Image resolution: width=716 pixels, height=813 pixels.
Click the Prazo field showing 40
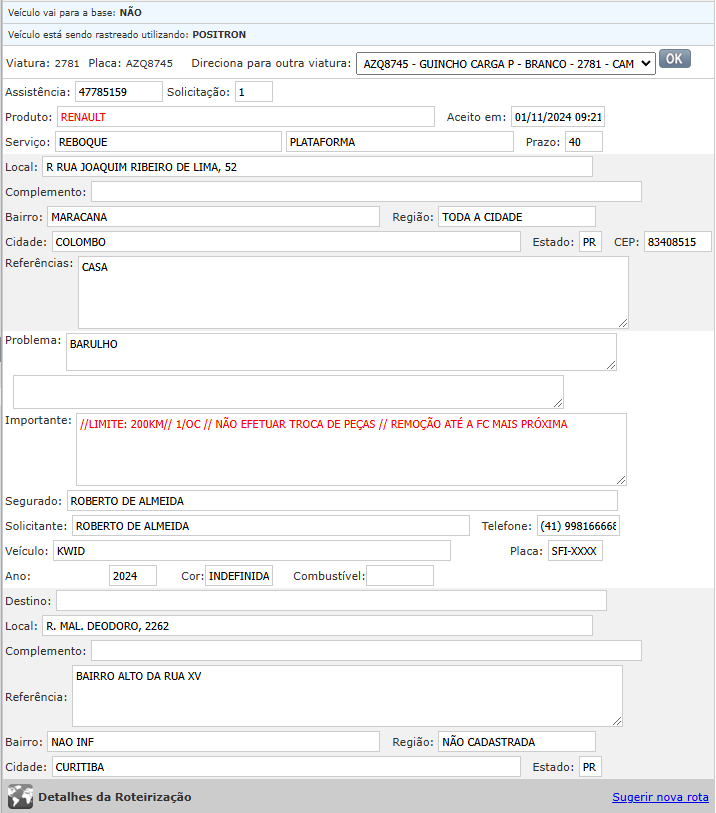pos(584,142)
